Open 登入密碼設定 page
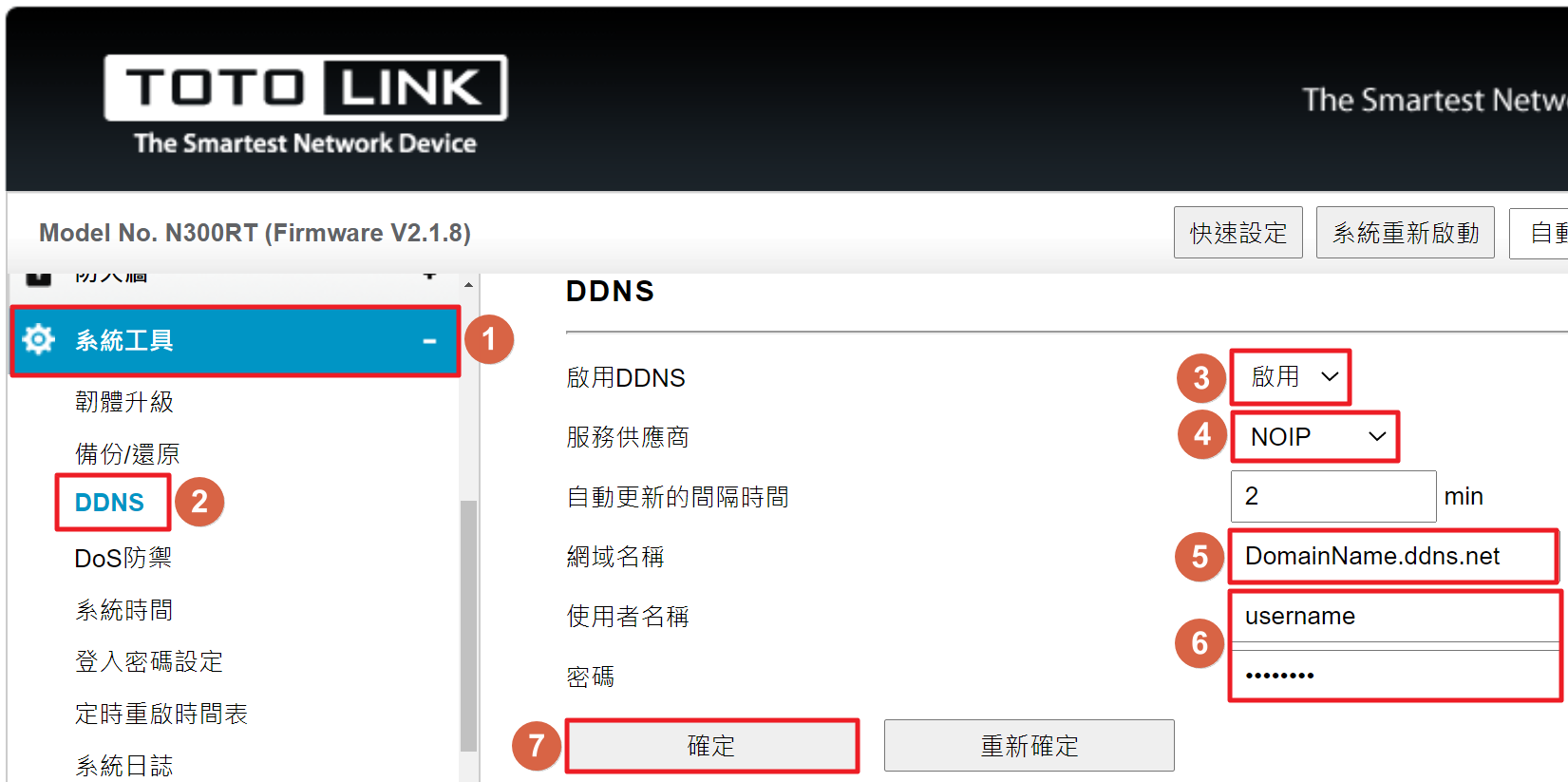The image size is (1568, 782). (149, 661)
